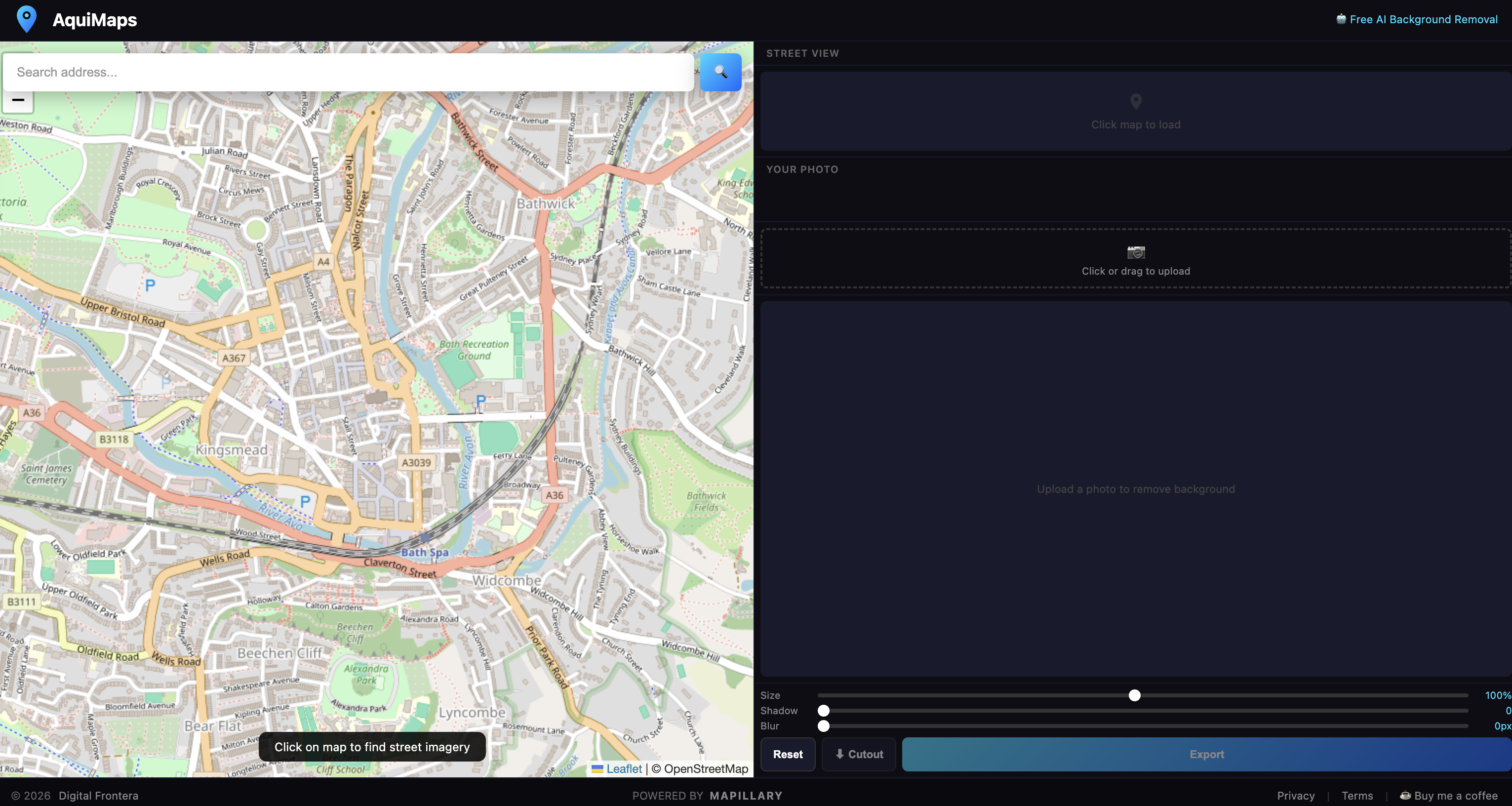Click the Blur slider handle
This screenshot has height=806, width=1512.
point(824,726)
